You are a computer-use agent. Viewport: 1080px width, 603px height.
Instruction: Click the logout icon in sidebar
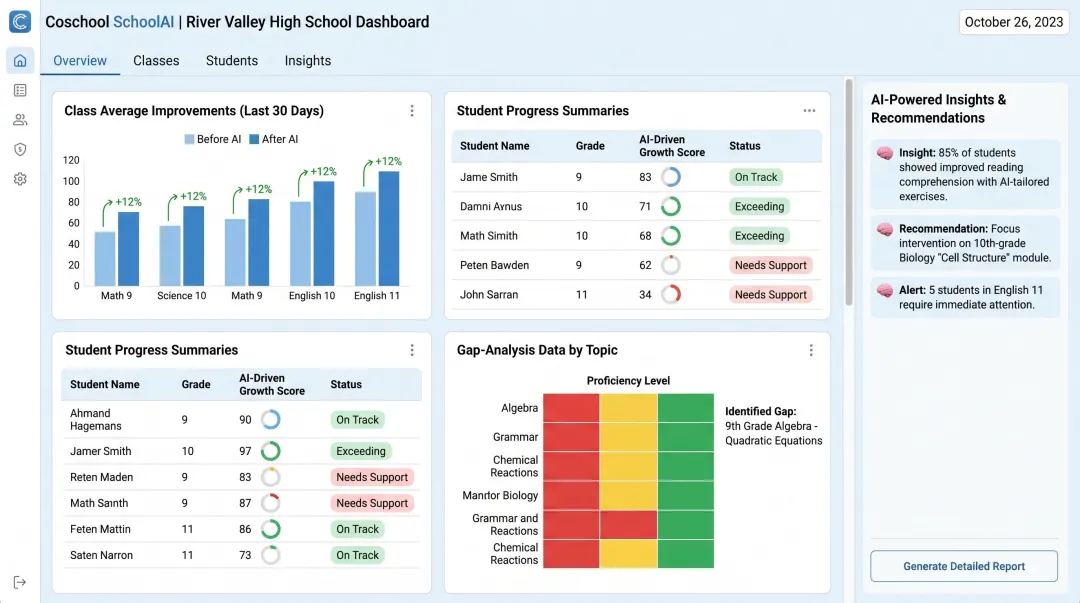[20, 582]
